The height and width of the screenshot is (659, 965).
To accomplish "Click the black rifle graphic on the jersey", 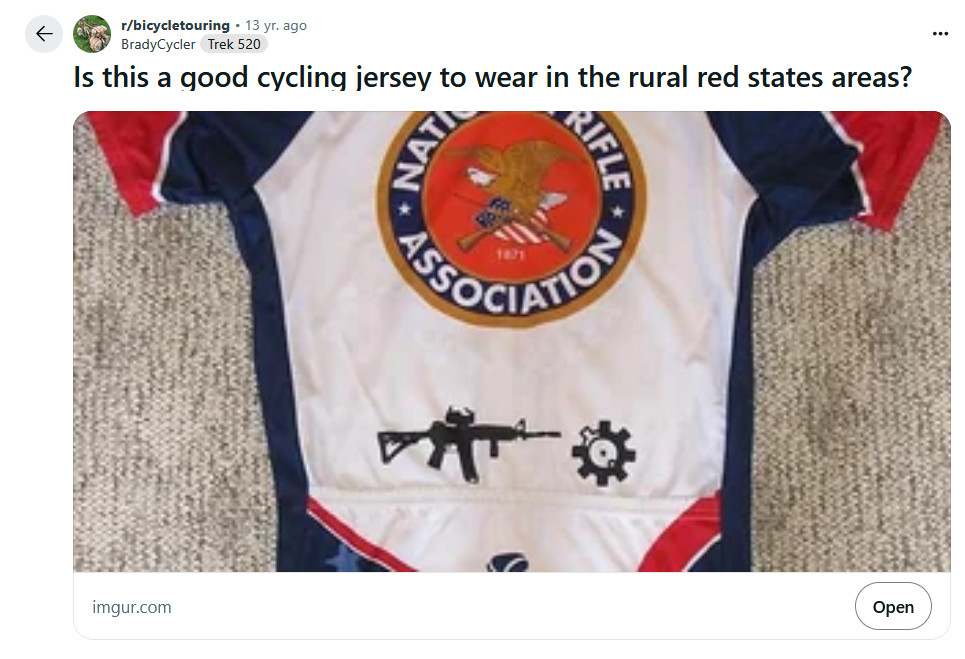I will click(x=468, y=443).
